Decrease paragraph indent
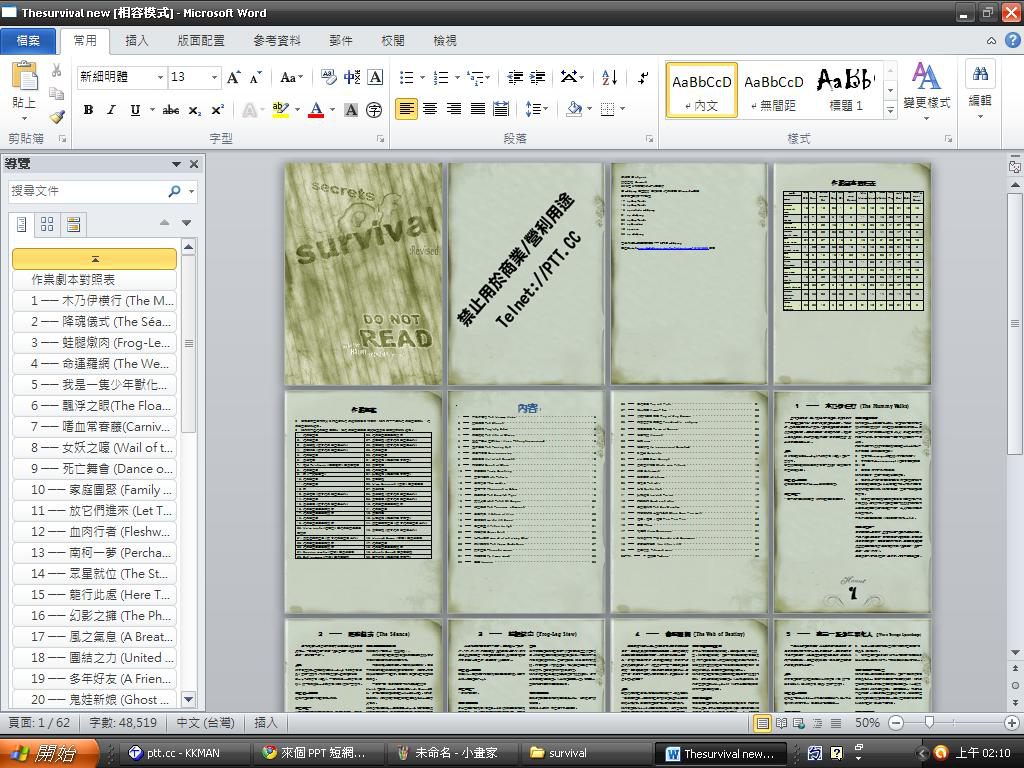Image resolution: width=1024 pixels, height=768 pixels. pyautogui.click(x=515, y=78)
